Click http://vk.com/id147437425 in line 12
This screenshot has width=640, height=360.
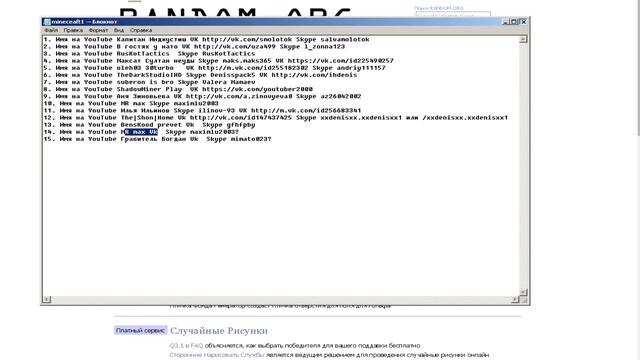[241, 118]
